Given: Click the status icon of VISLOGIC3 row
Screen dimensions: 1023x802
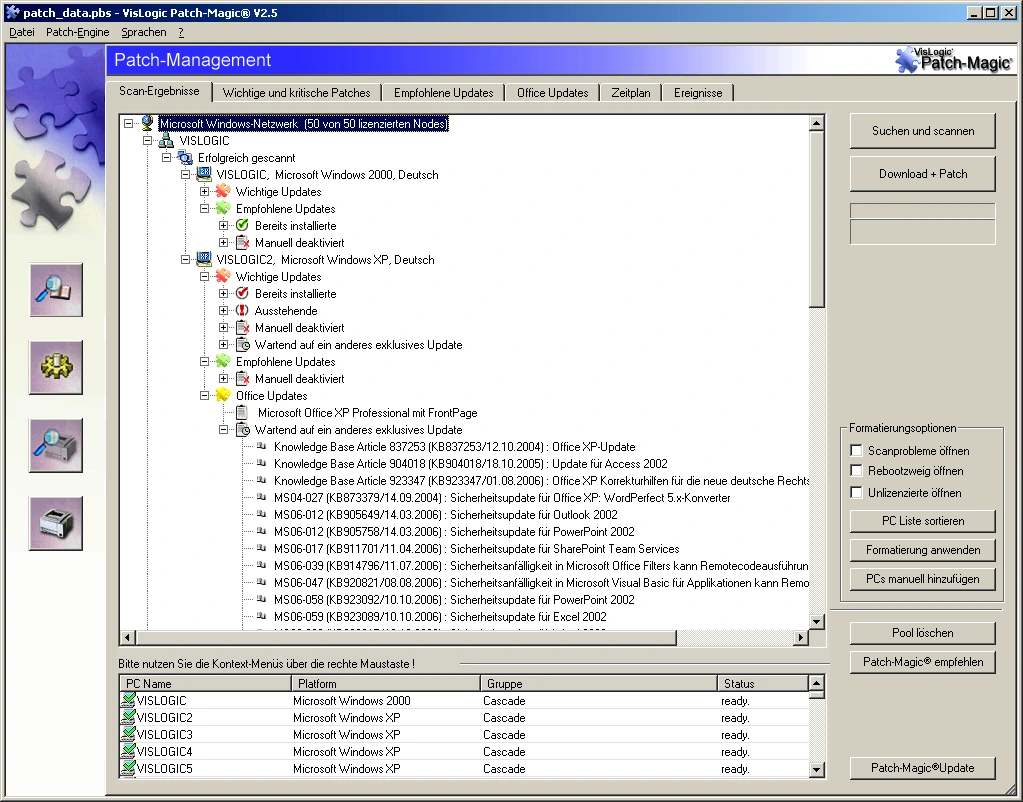Looking at the screenshot, I should (x=128, y=734).
